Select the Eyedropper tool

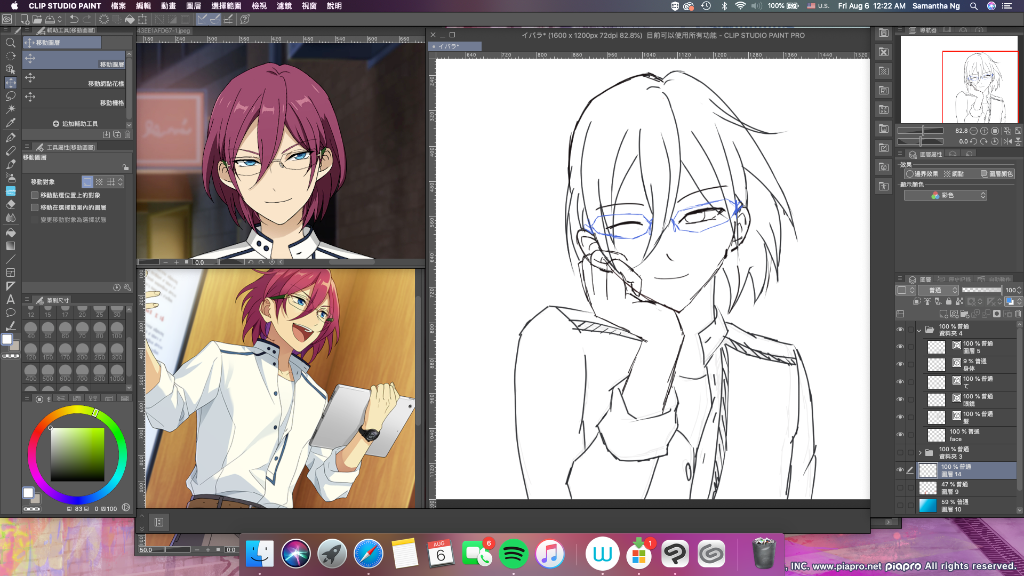click(10, 123)
